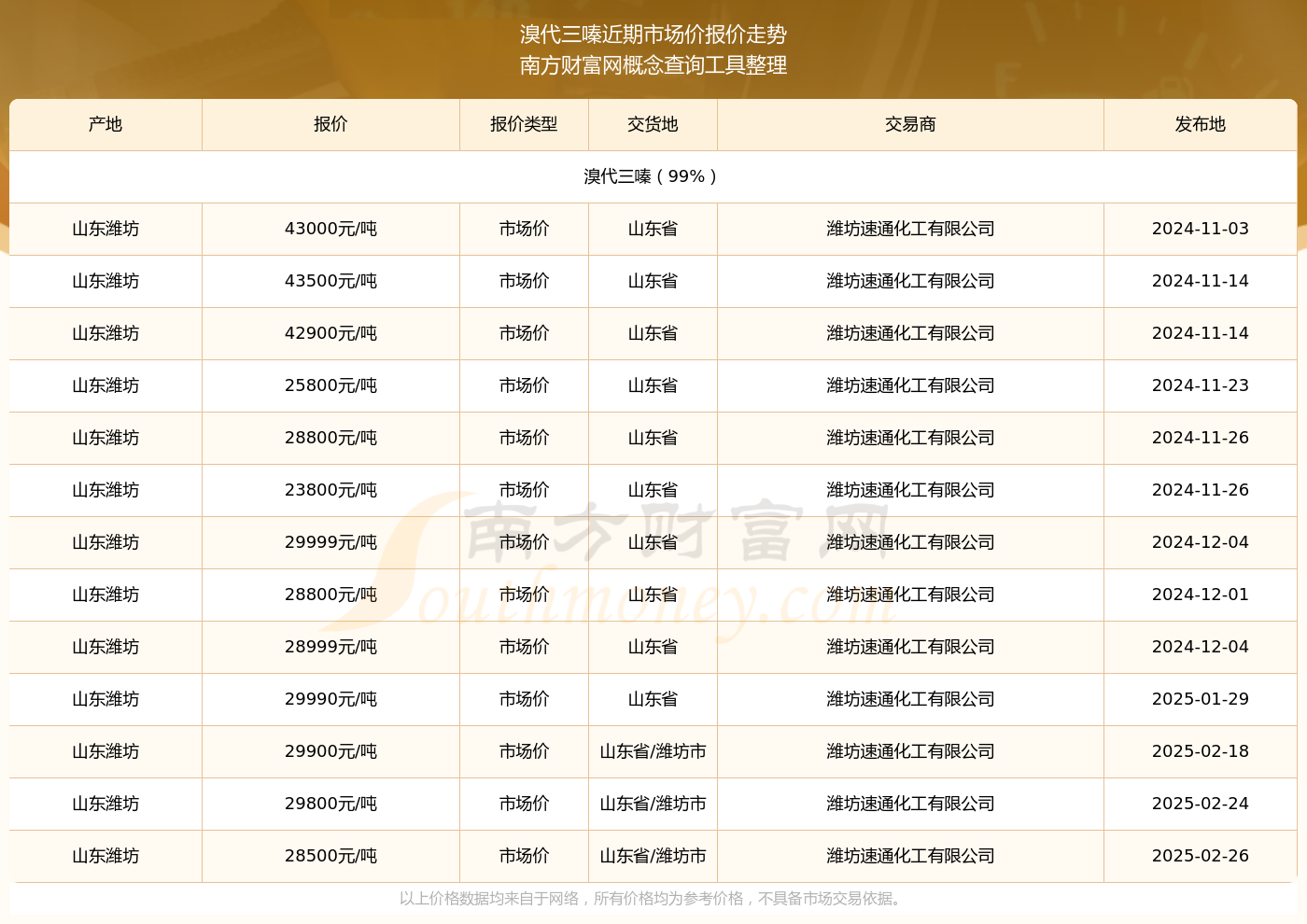Click the date 2025-02-24
The image size is (1307, 924).
tap(1200, 804)
